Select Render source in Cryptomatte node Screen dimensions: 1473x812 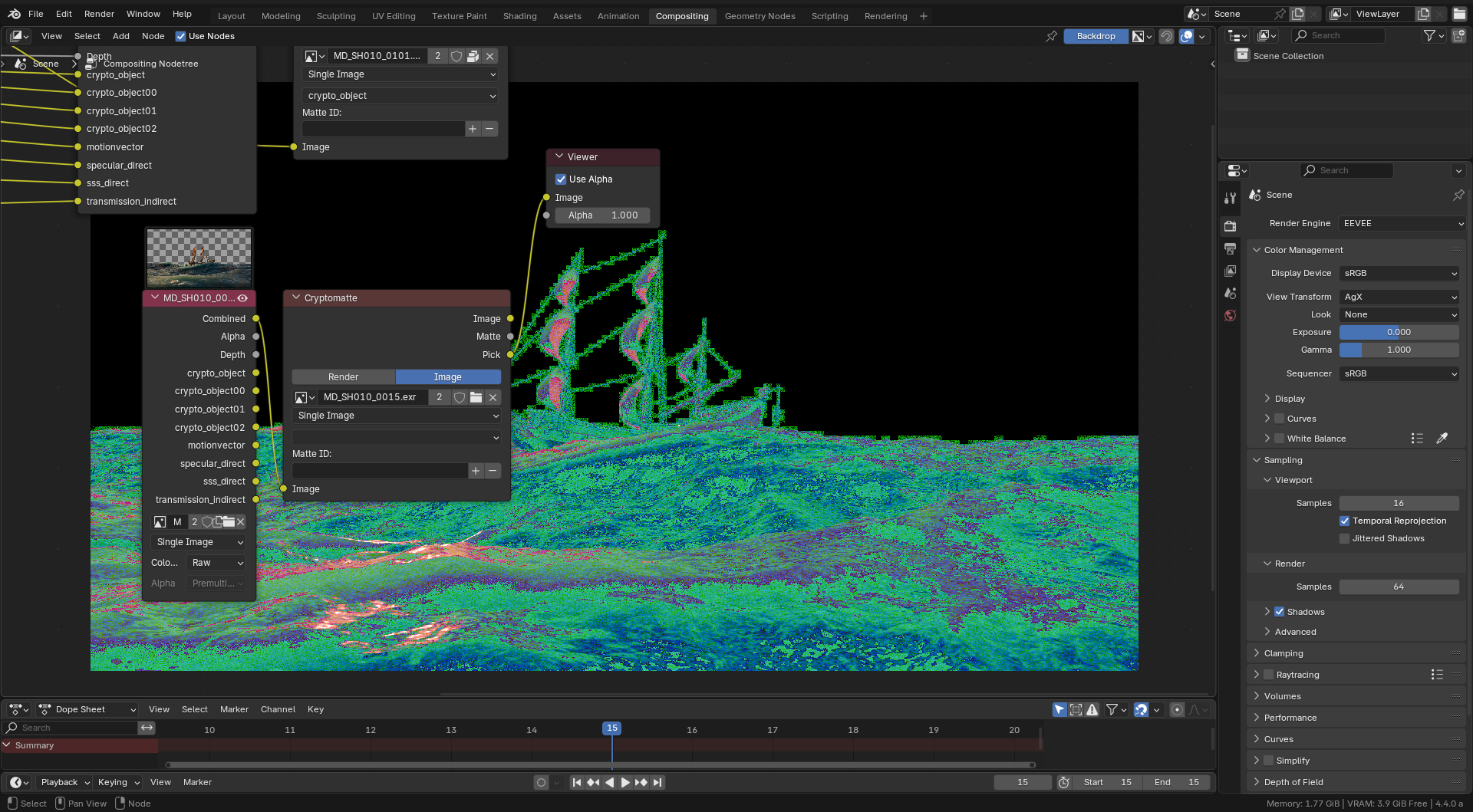click(x=343, y=377)
